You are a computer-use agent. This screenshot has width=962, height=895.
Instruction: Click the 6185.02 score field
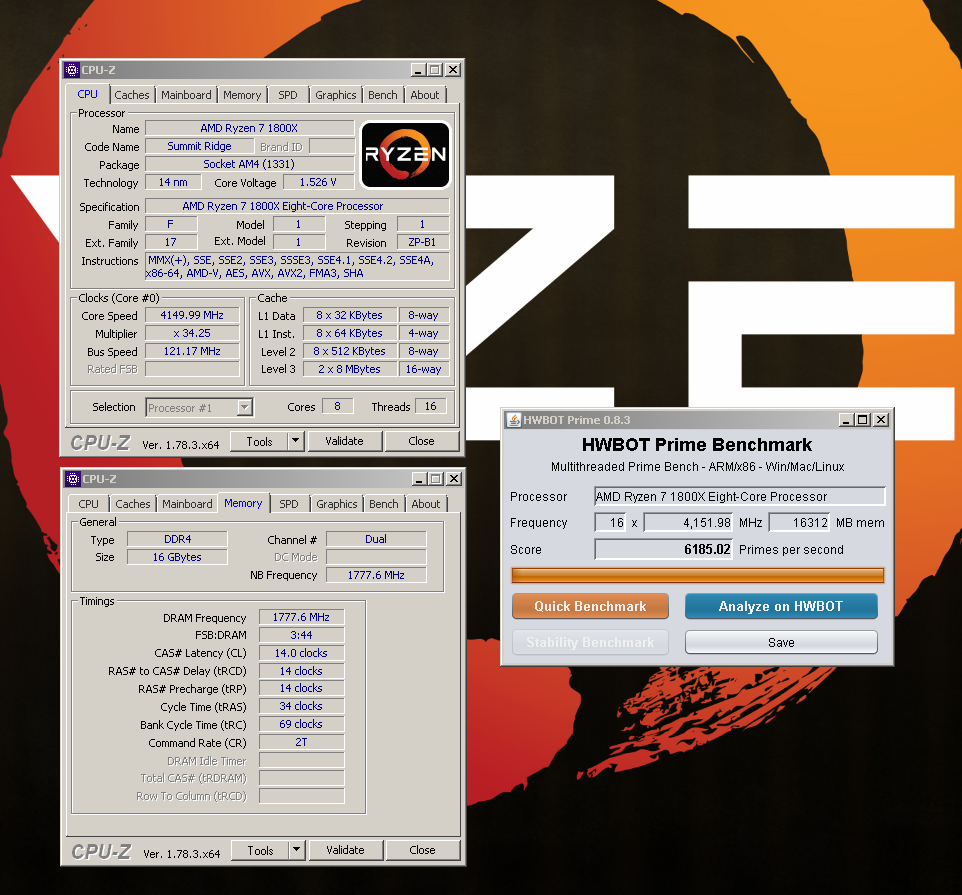tap(664, 549)
